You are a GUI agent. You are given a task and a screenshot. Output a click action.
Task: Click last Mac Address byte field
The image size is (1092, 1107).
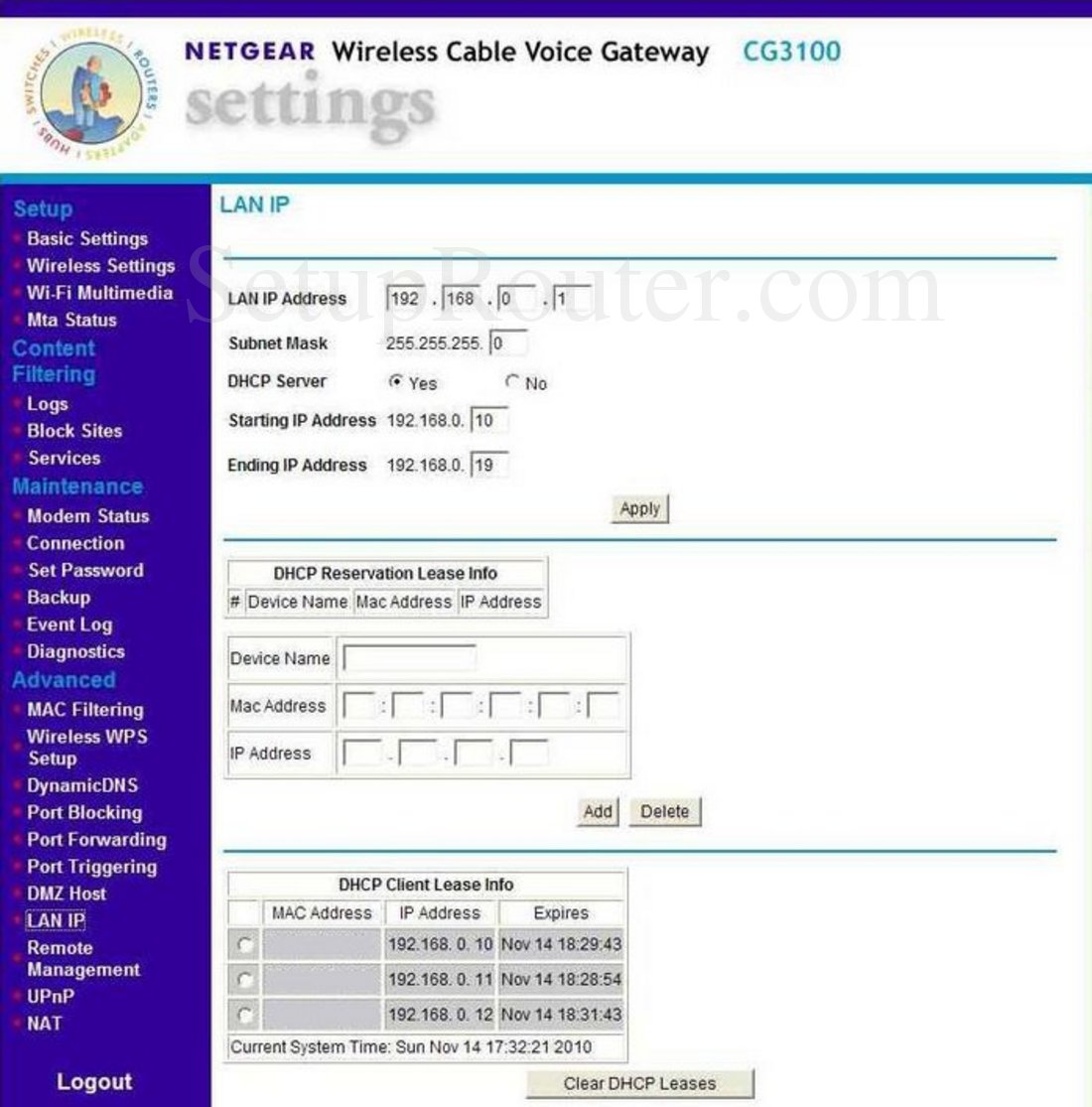(x=604, y=706)
